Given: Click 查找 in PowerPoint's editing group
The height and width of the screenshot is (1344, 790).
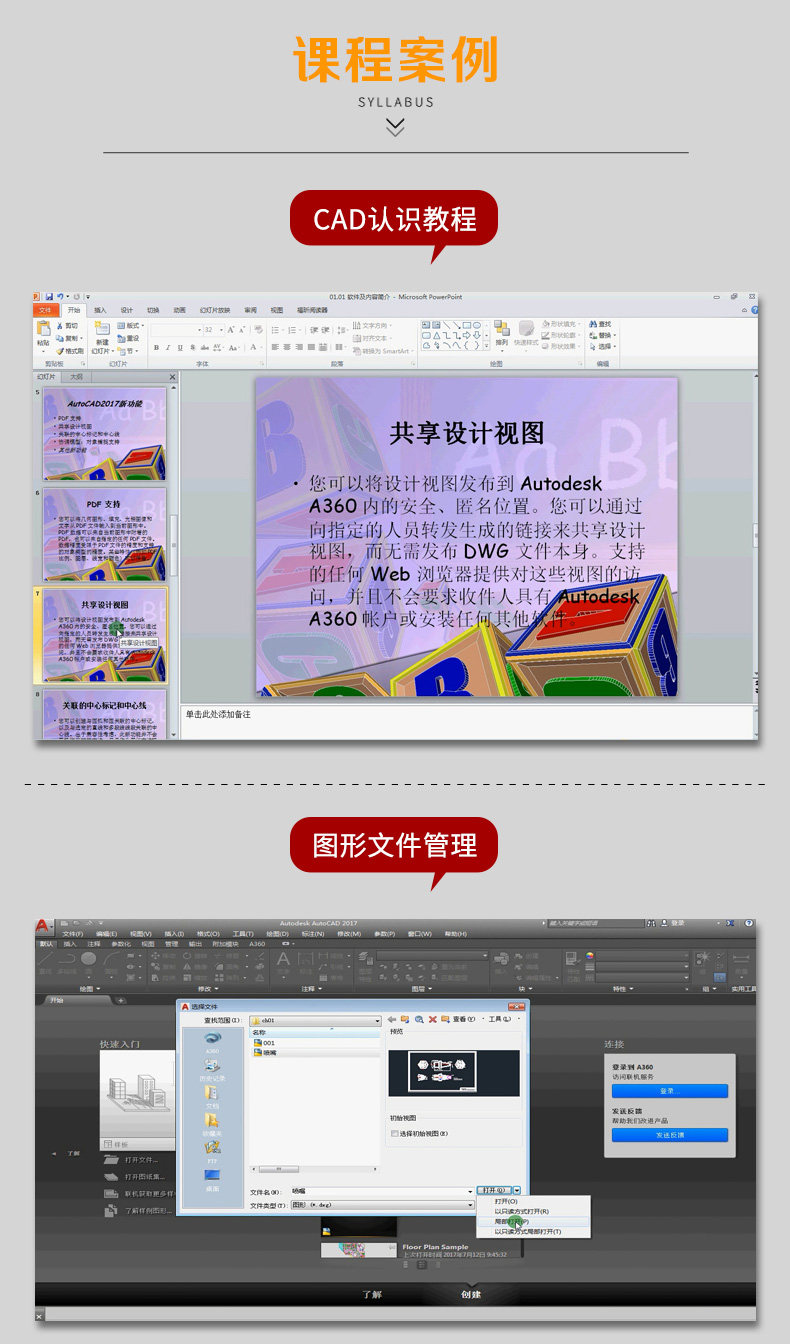Looking at the screenshot, I should (x=602, y=324).
